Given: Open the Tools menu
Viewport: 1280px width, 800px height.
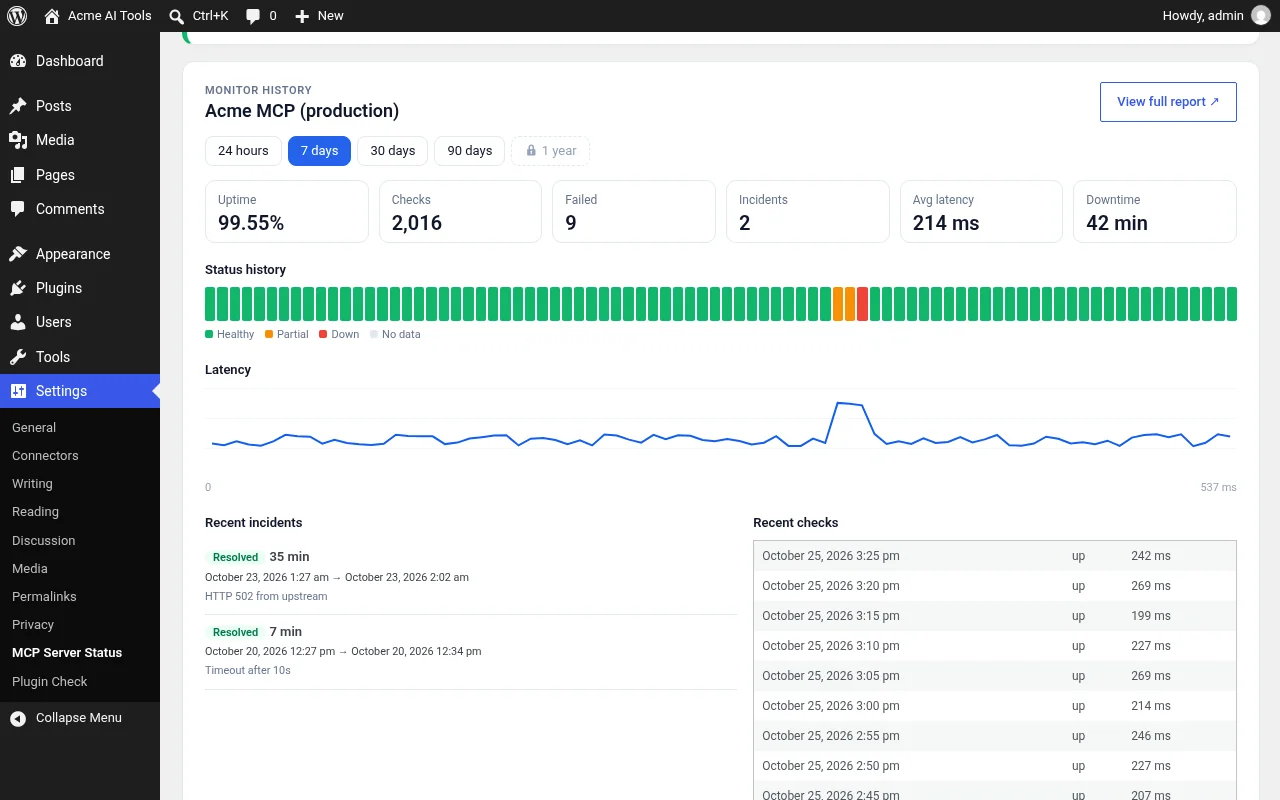Looking at the screenshot, I should [80, 357].
